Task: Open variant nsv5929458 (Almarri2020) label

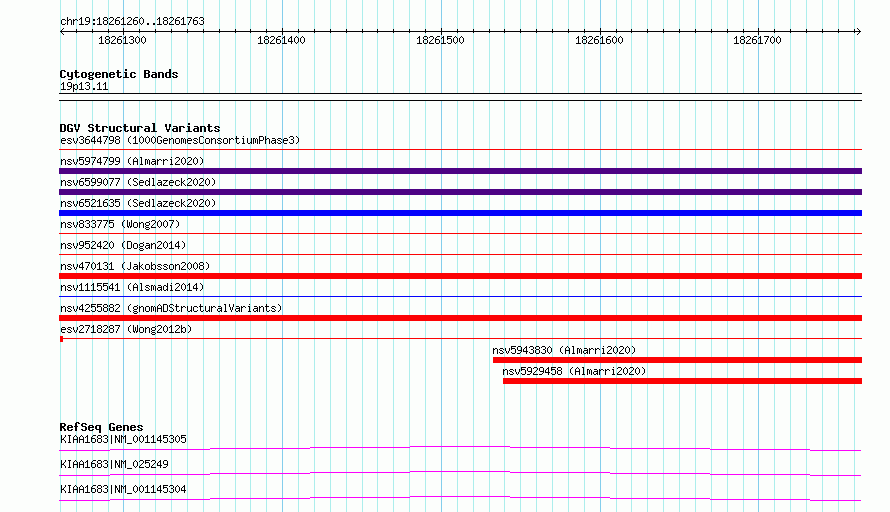Action: coord(574,371)
